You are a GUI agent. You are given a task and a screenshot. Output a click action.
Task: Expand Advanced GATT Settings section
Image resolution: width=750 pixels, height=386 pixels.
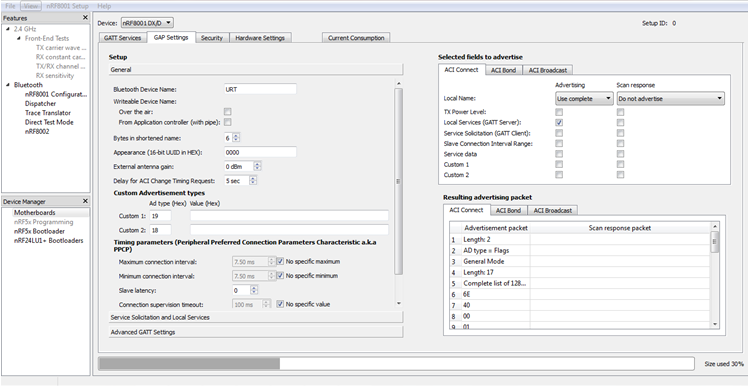pyautogui.click(x=256, y=332)
